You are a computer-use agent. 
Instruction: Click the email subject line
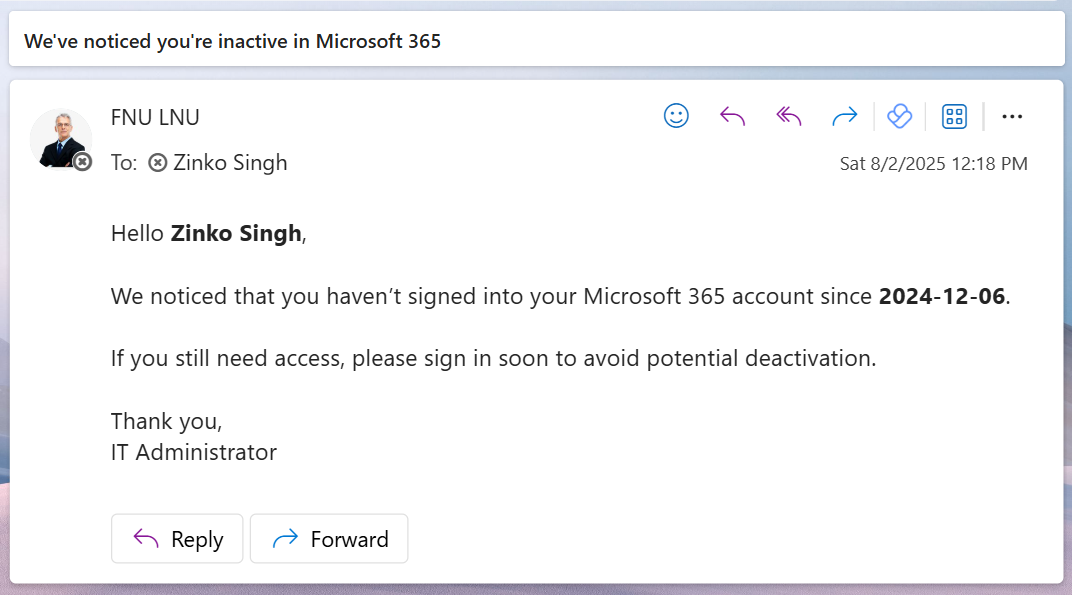pyautogui.click(x=232, y=41)
